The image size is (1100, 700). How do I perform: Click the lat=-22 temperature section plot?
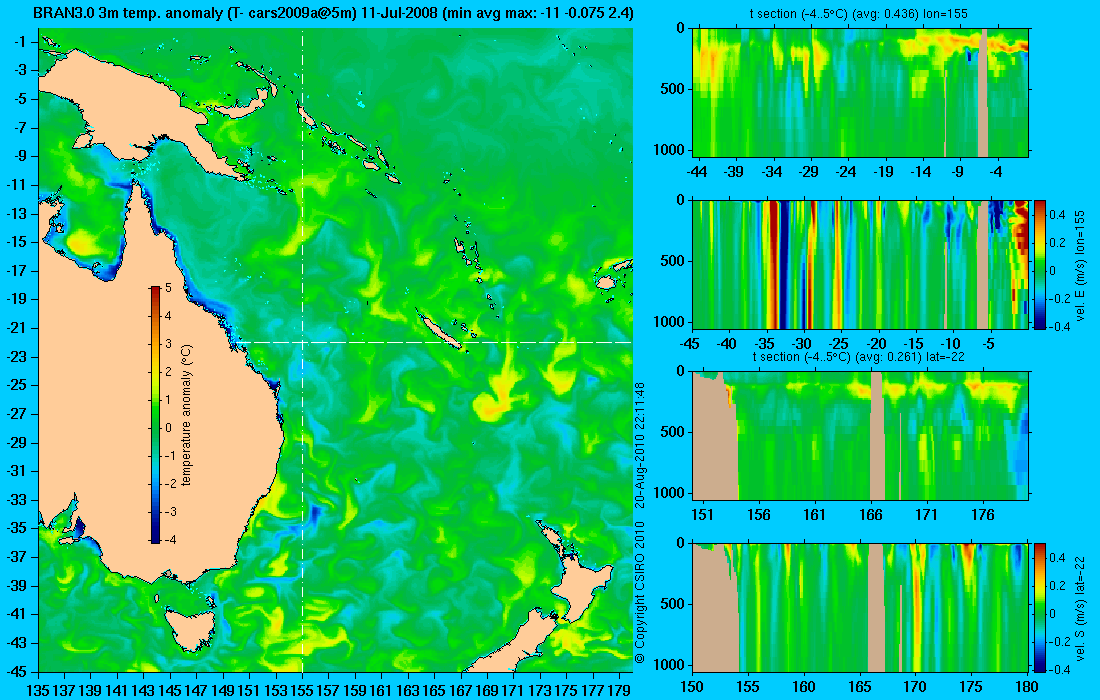[x=861, y=436]
